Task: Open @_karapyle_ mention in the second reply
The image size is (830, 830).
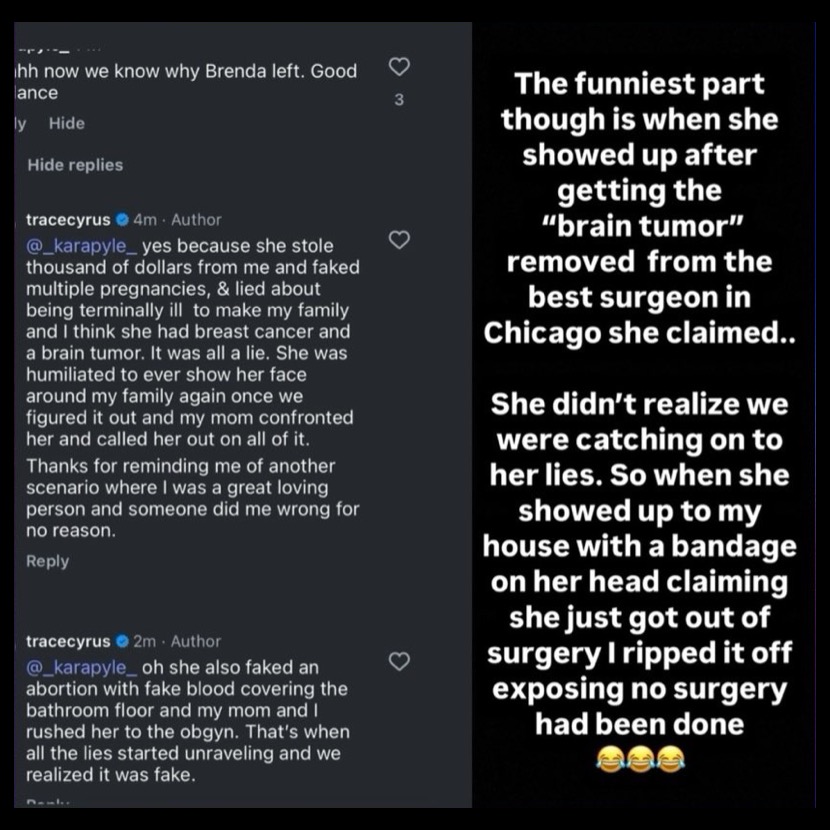Action: (82, 668)
